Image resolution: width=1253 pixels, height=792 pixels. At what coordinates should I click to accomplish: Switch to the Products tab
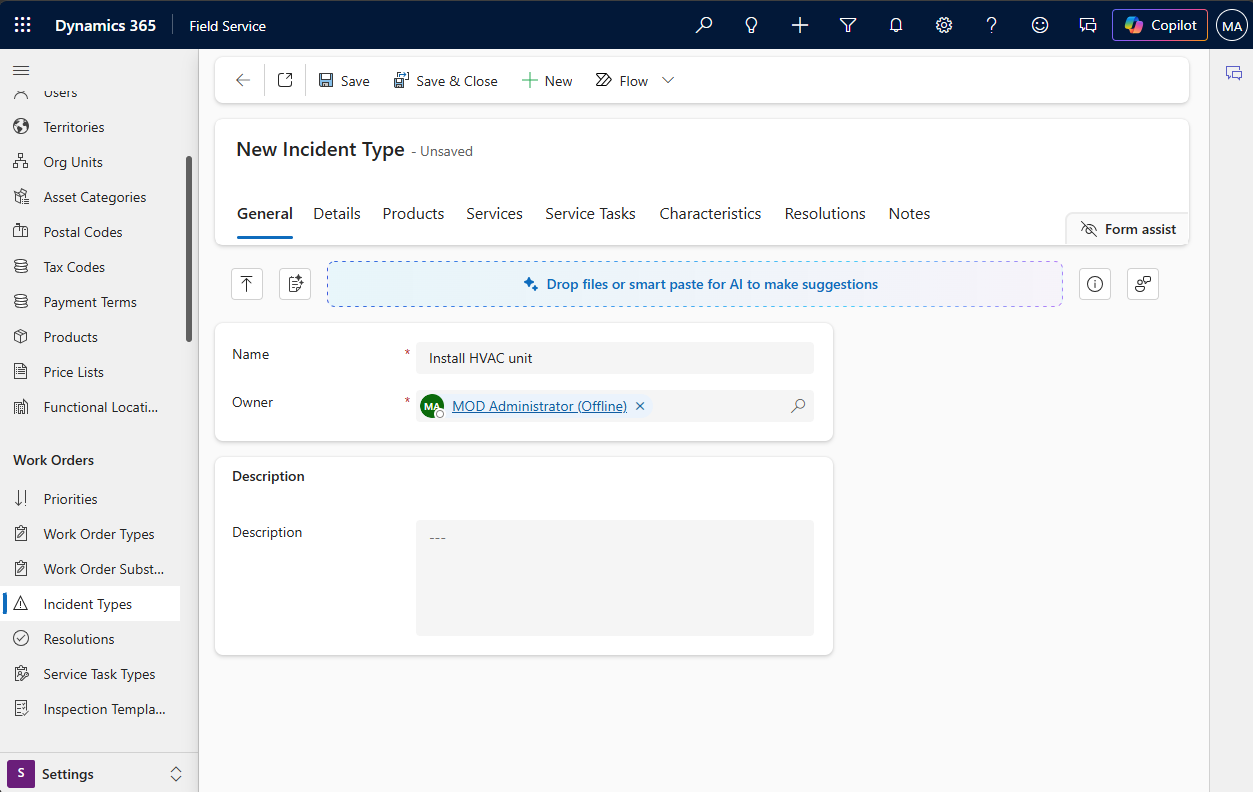click(413, 214)
